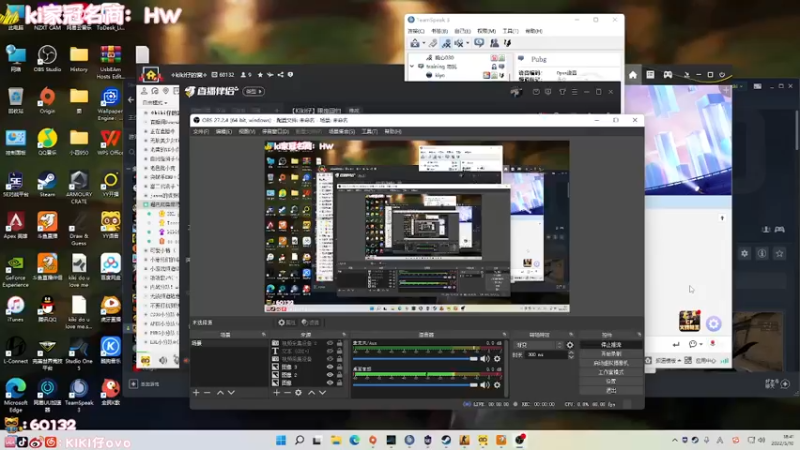Toggle lock on 图像 2 source
800x450 pixels.
pos(339,375)
